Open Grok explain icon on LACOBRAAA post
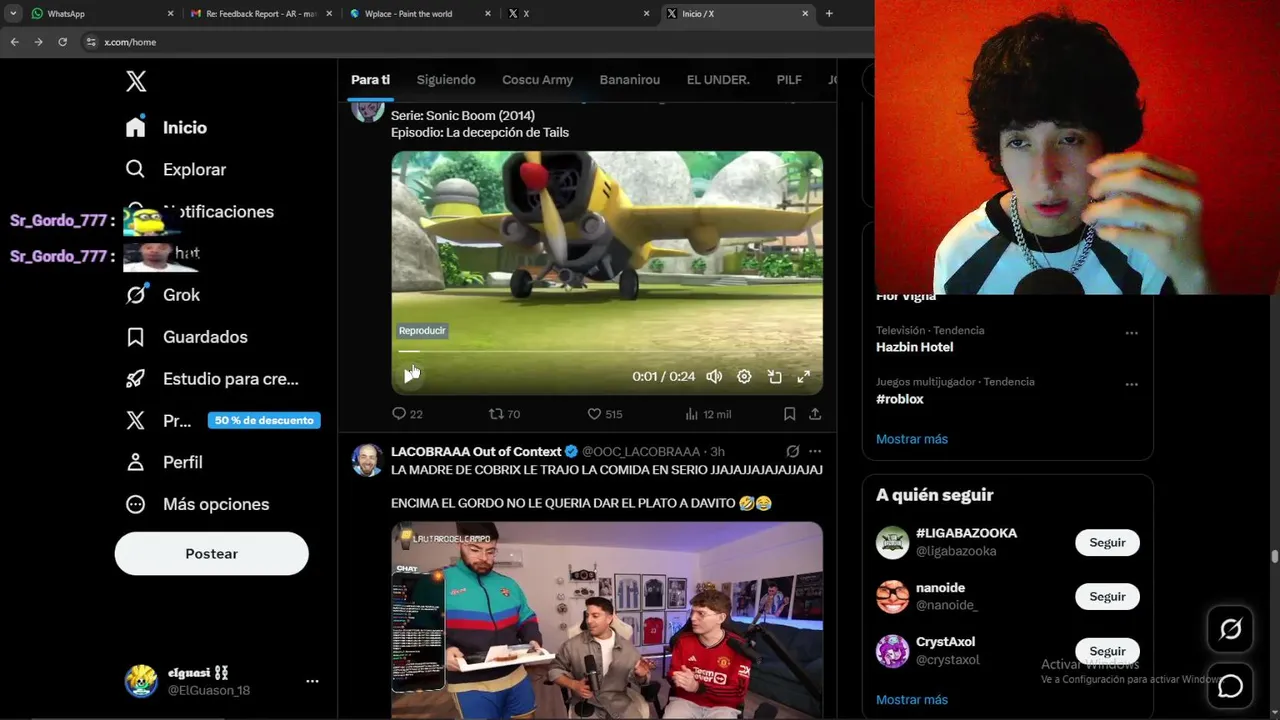The width and height of the screenshot is (1280, 720). pyautogui.click(x=793, y=452)
